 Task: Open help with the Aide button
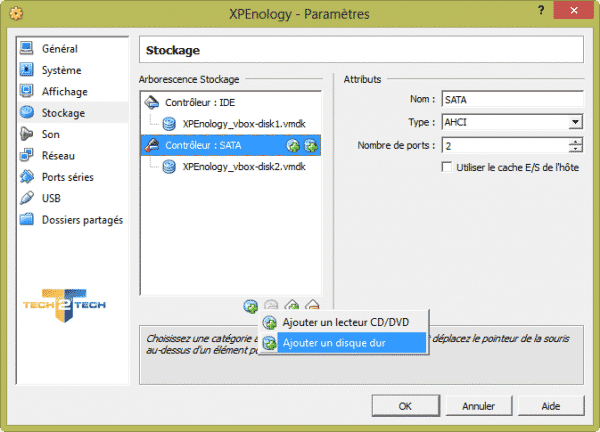551,406
